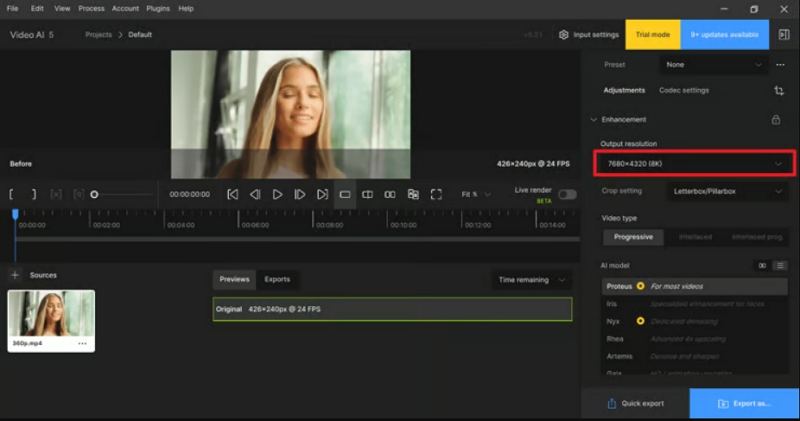Switch to the Codec settings tab

pyautogui.click(x=684, y=90)
